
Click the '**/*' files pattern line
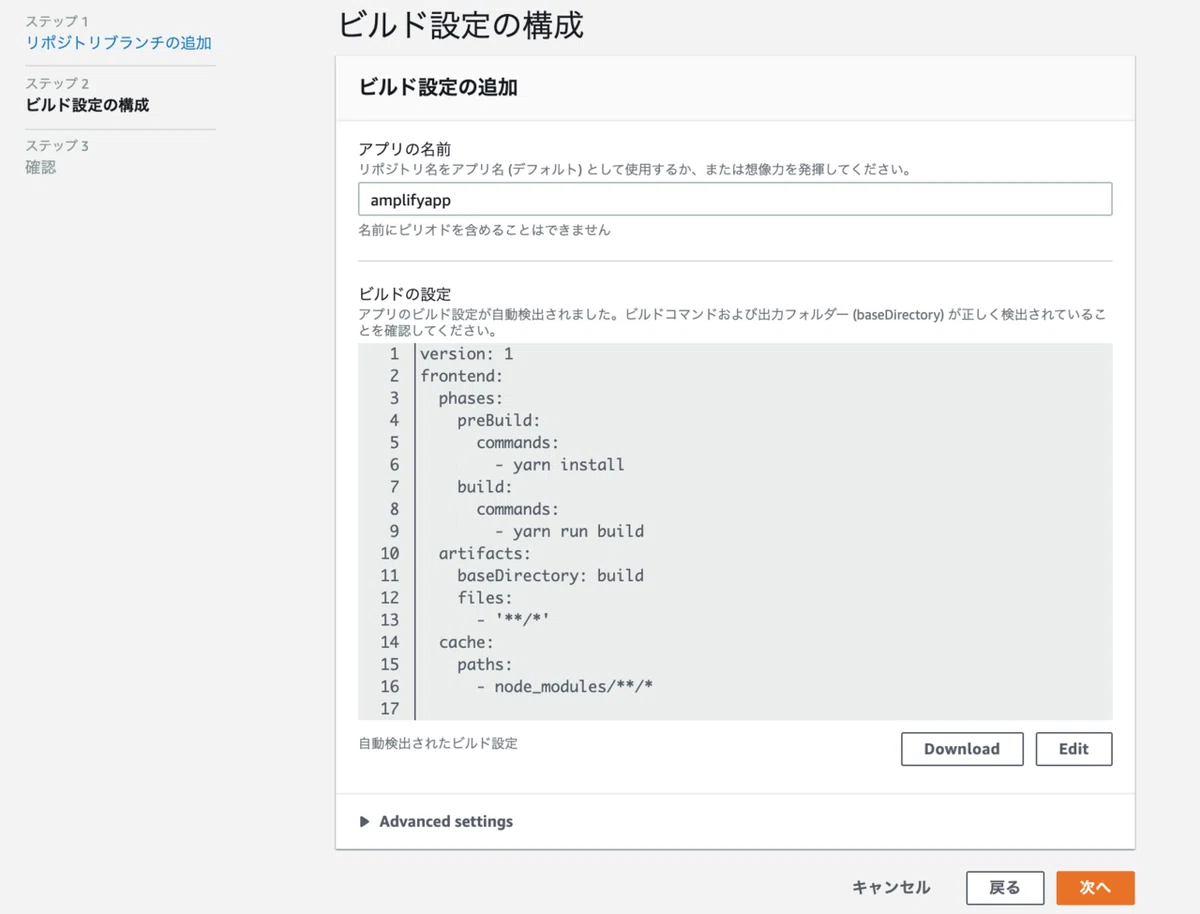[x=513, y=620]
